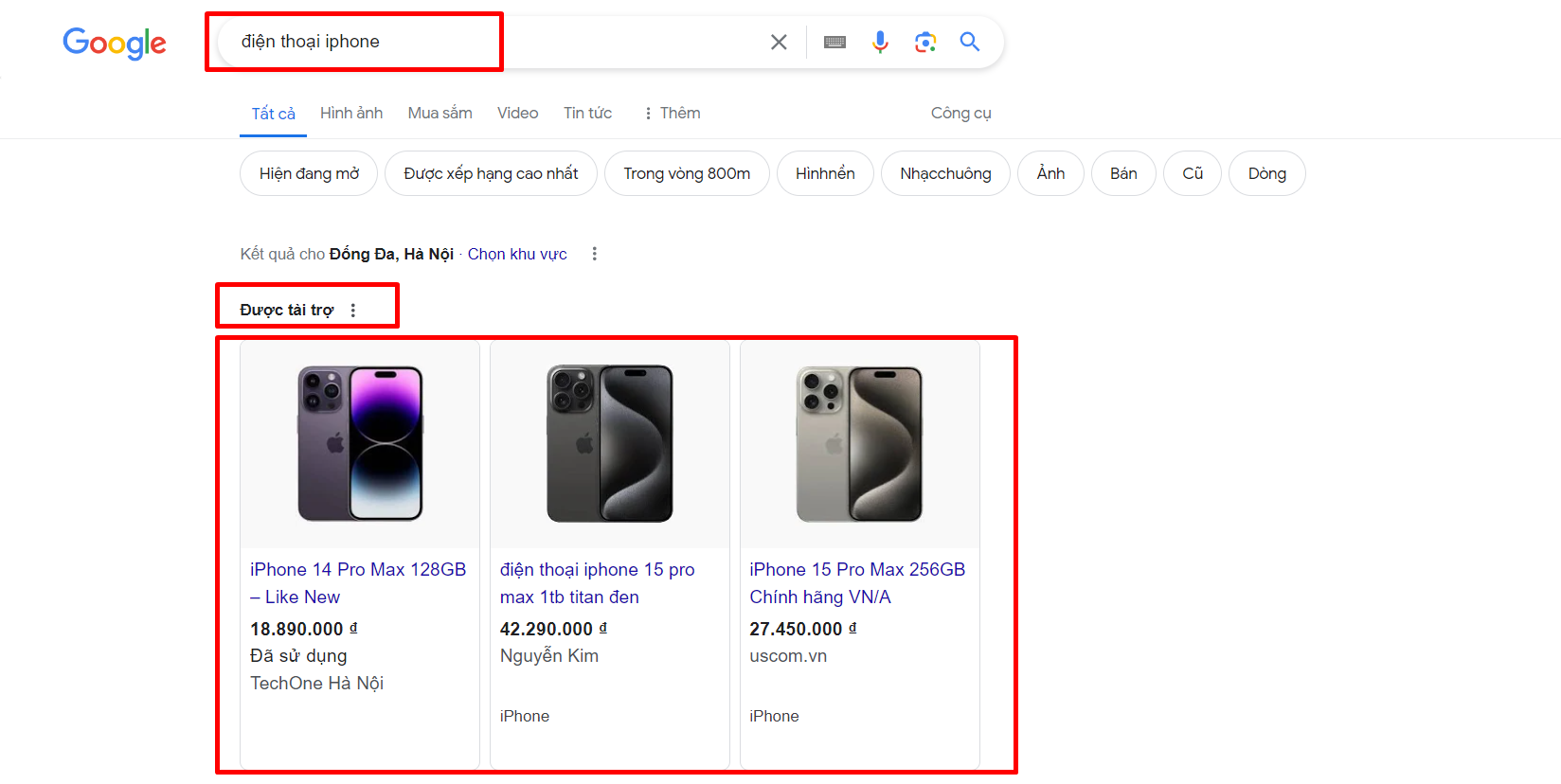Click the Nhạcchuông filter chip
The height and width of the screenshot is (784, 1561).
pyautogui.click(x=945, y=173)
